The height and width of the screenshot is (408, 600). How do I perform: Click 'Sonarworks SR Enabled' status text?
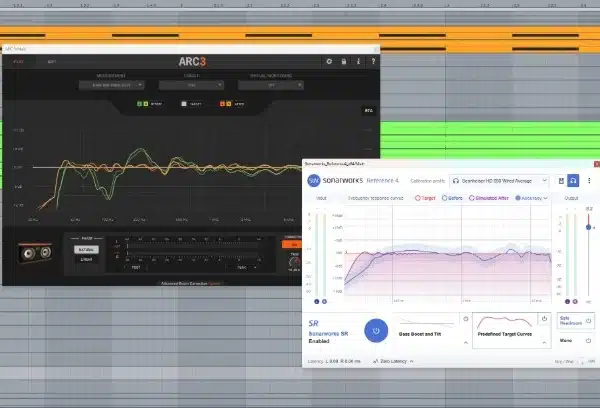(x=328, y=337)
